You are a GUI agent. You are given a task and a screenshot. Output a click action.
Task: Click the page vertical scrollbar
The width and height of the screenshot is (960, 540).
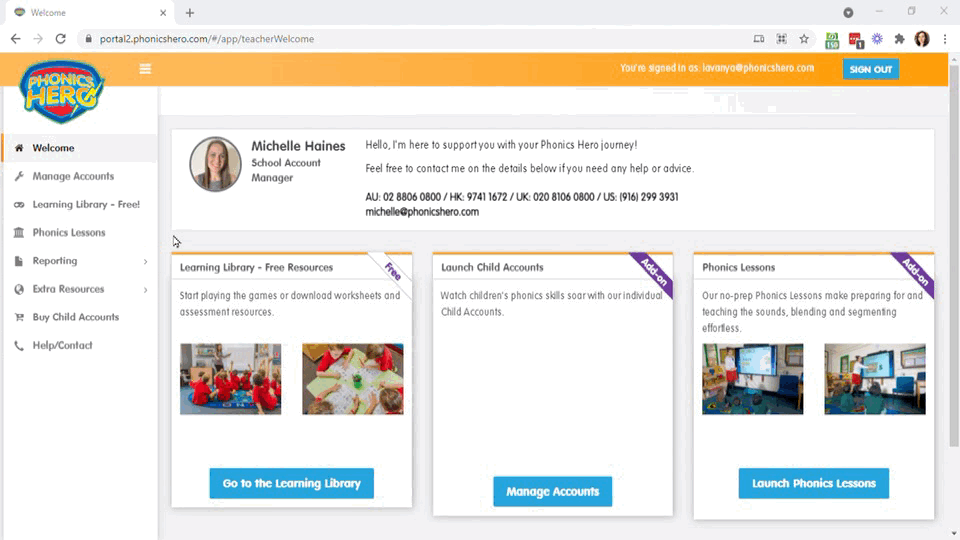pos(954,256)
